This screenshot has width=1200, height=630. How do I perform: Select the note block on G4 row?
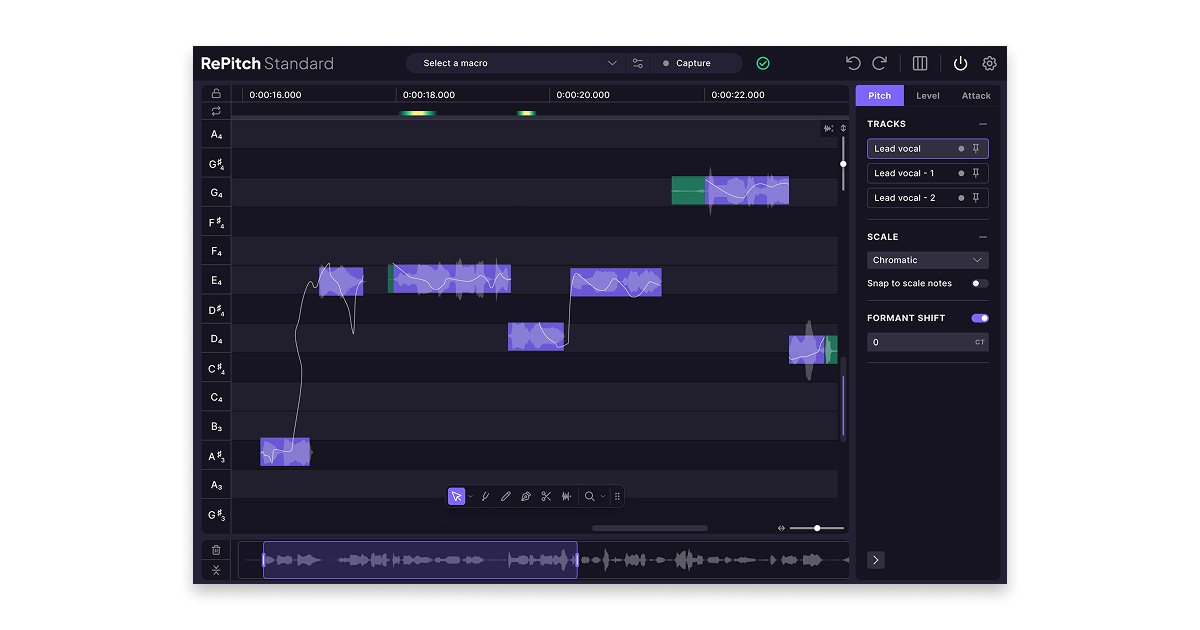click(730, 190)
